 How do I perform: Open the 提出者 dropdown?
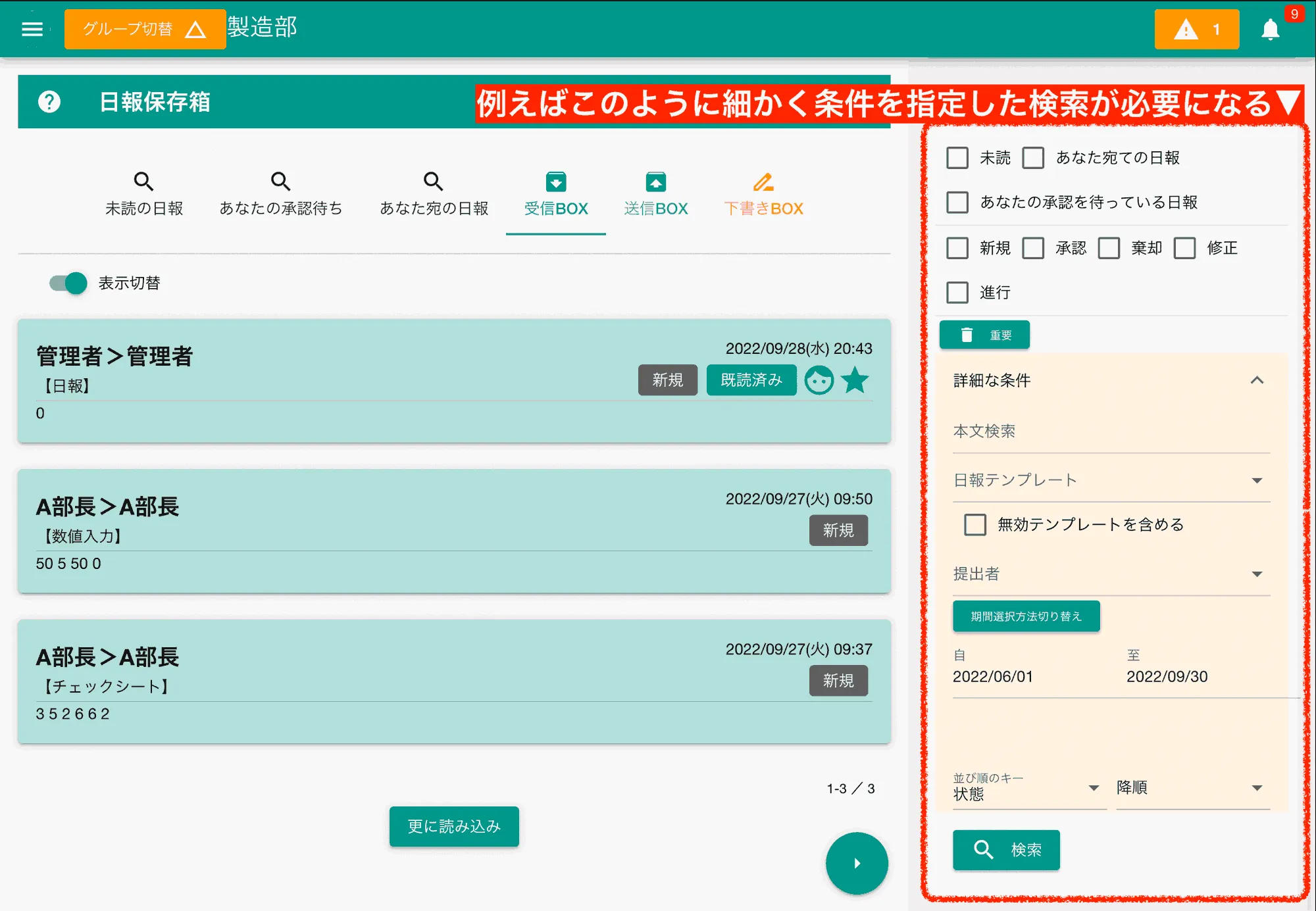pyautogui.click(x=1257, y=574)
